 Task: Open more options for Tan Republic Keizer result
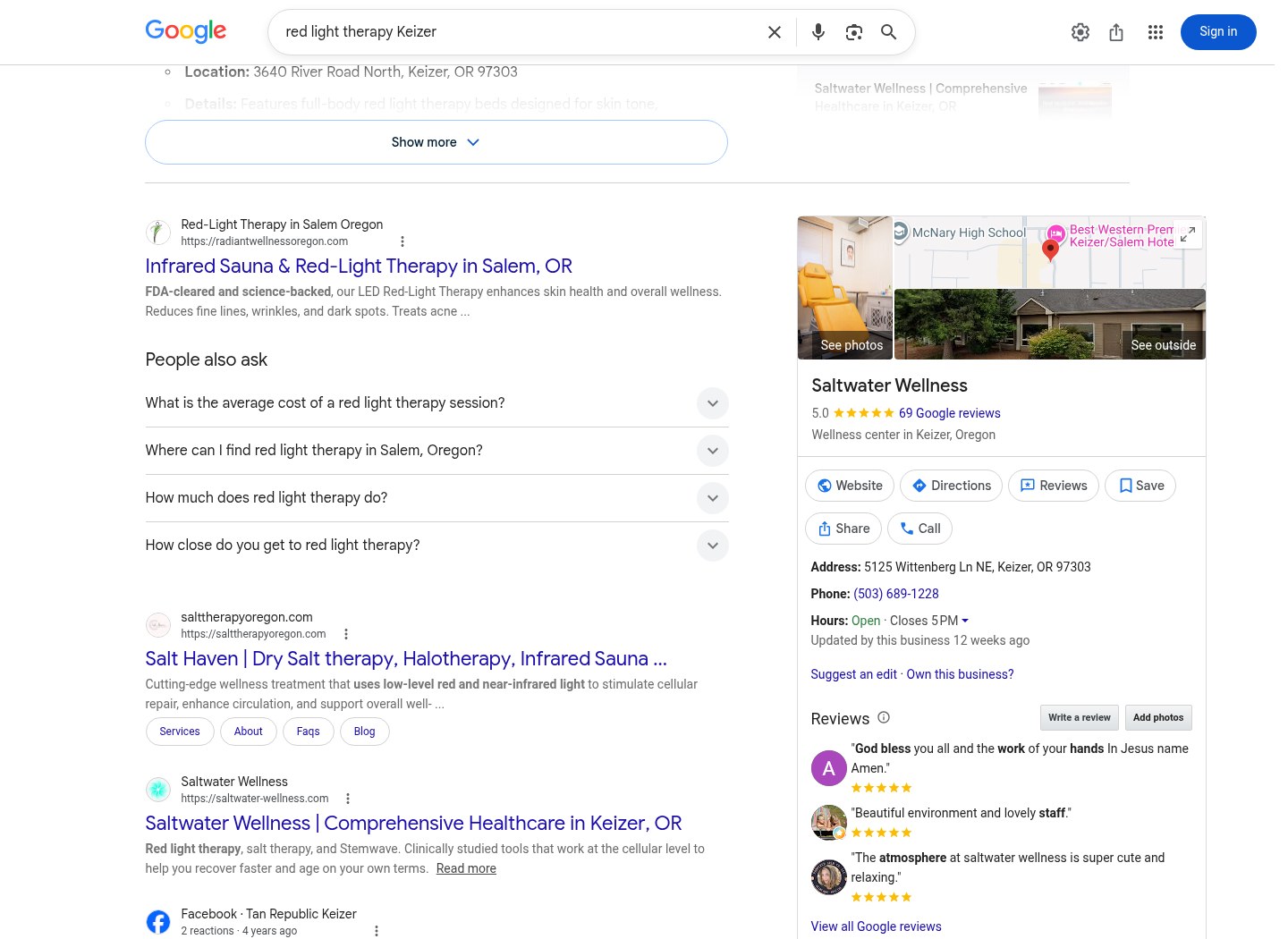tap(377, 931)
